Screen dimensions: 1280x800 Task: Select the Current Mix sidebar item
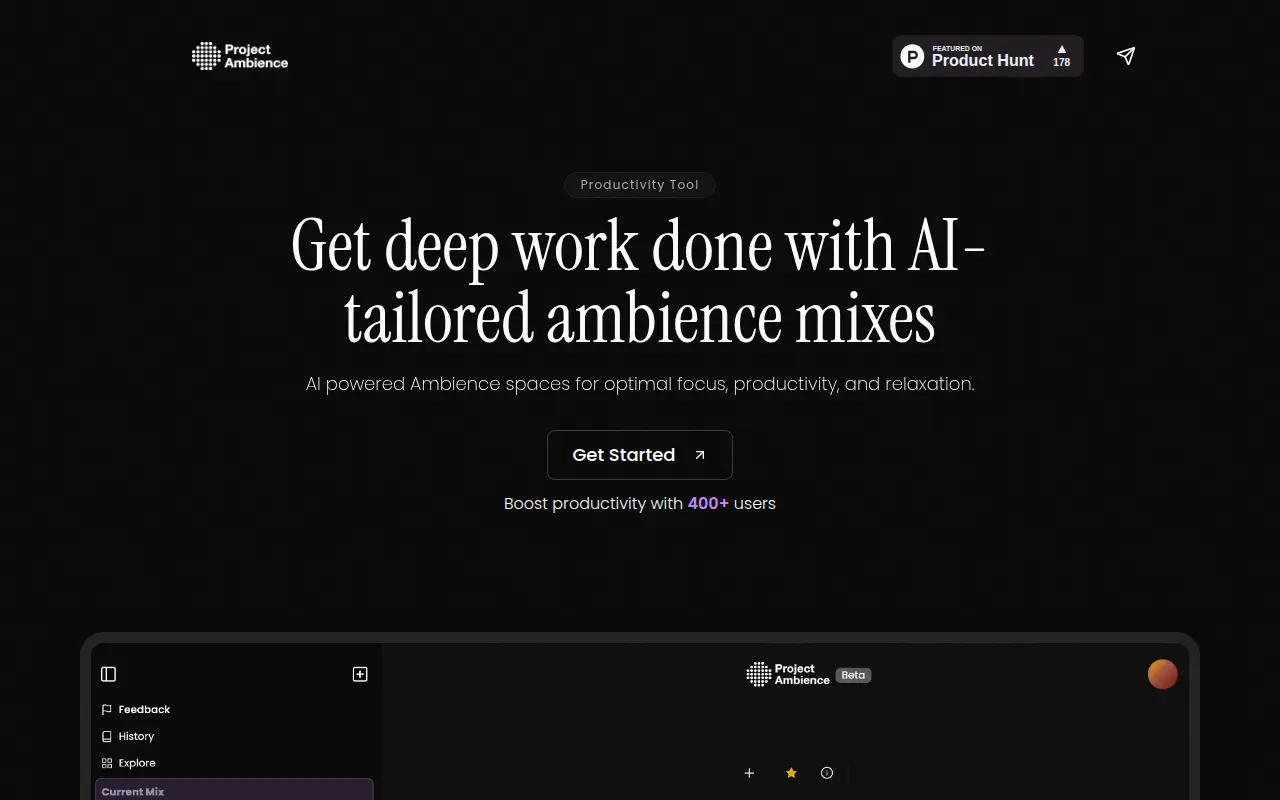coord(234,790)
